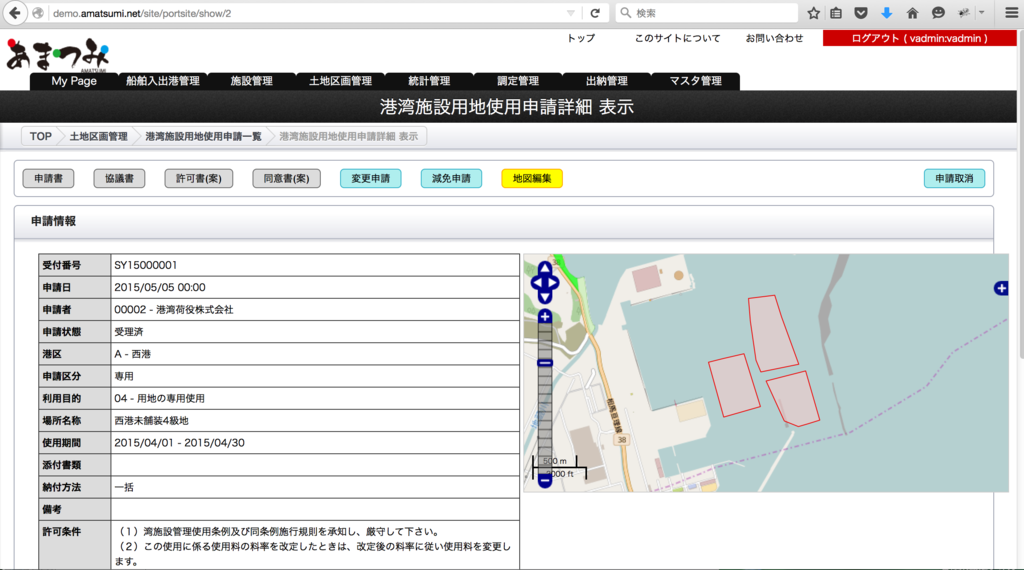The image size is (1024, 570).
Task: Pan the map up with the arrow
Action: click(545, 268)
